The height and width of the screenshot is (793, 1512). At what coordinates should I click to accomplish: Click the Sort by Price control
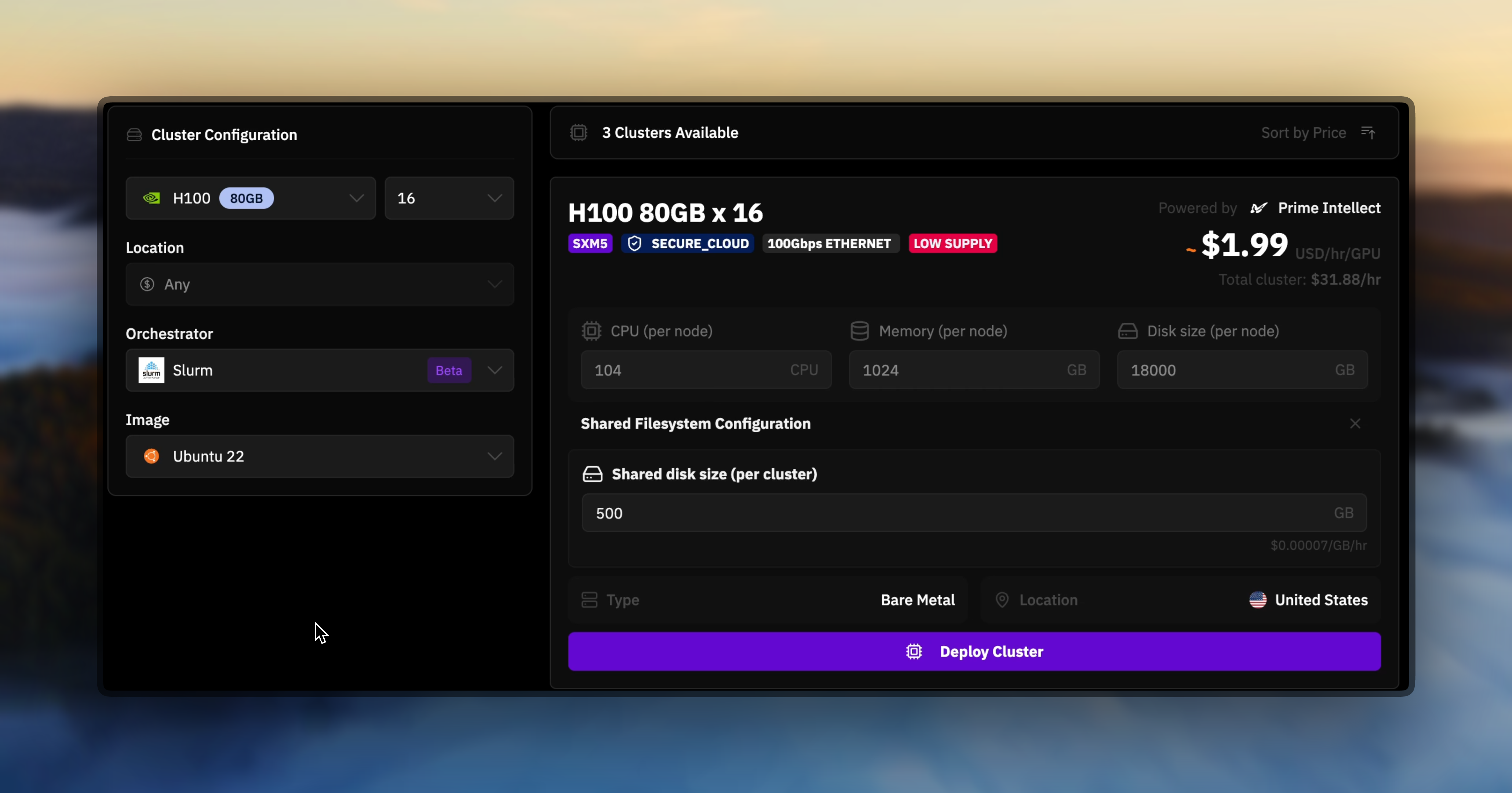point(1304,133)
